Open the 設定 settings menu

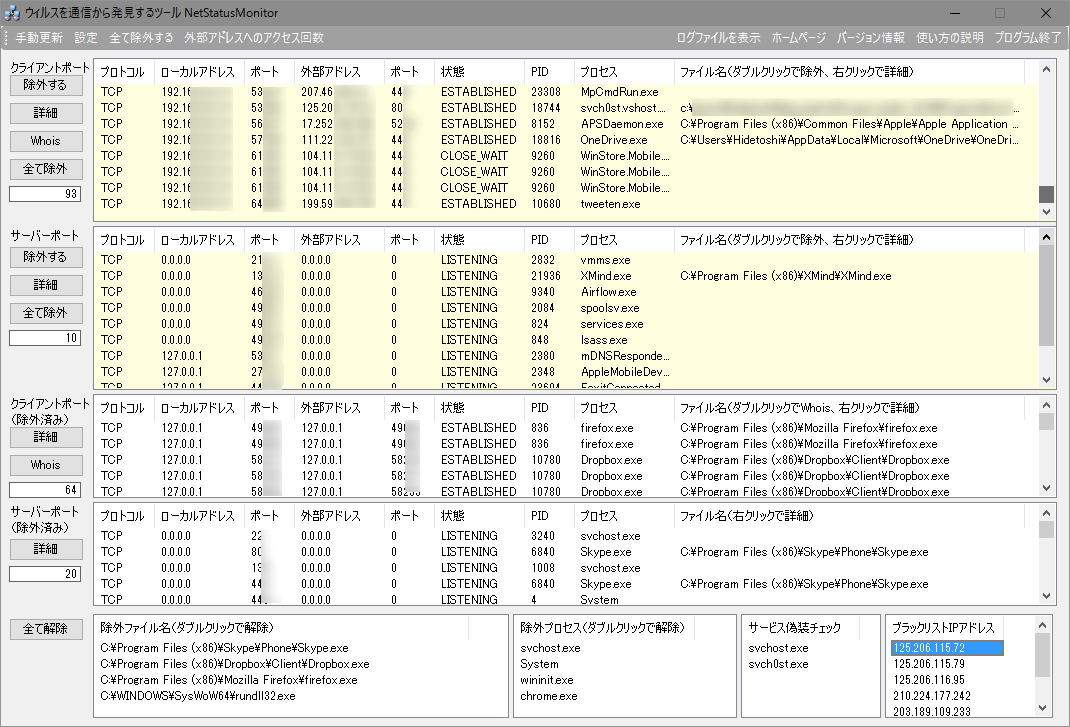pos(86,36)
